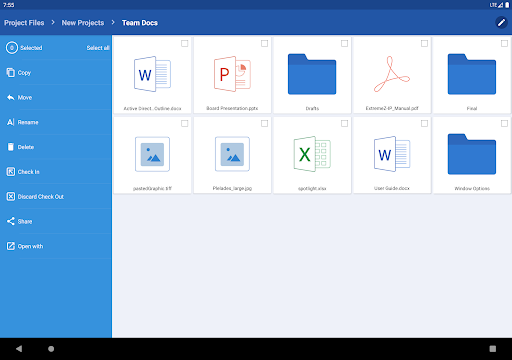Click the Delete trash icon

pos(11,147)
